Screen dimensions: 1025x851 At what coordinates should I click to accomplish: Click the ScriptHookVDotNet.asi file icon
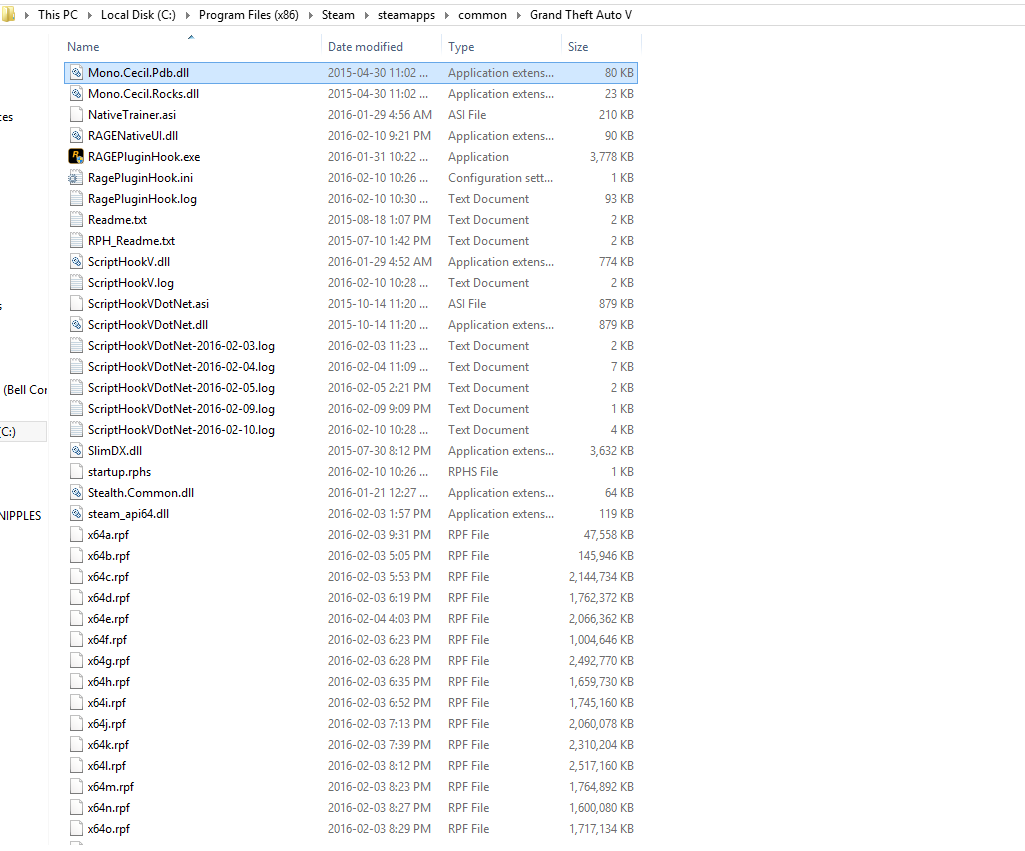point(76,303)
